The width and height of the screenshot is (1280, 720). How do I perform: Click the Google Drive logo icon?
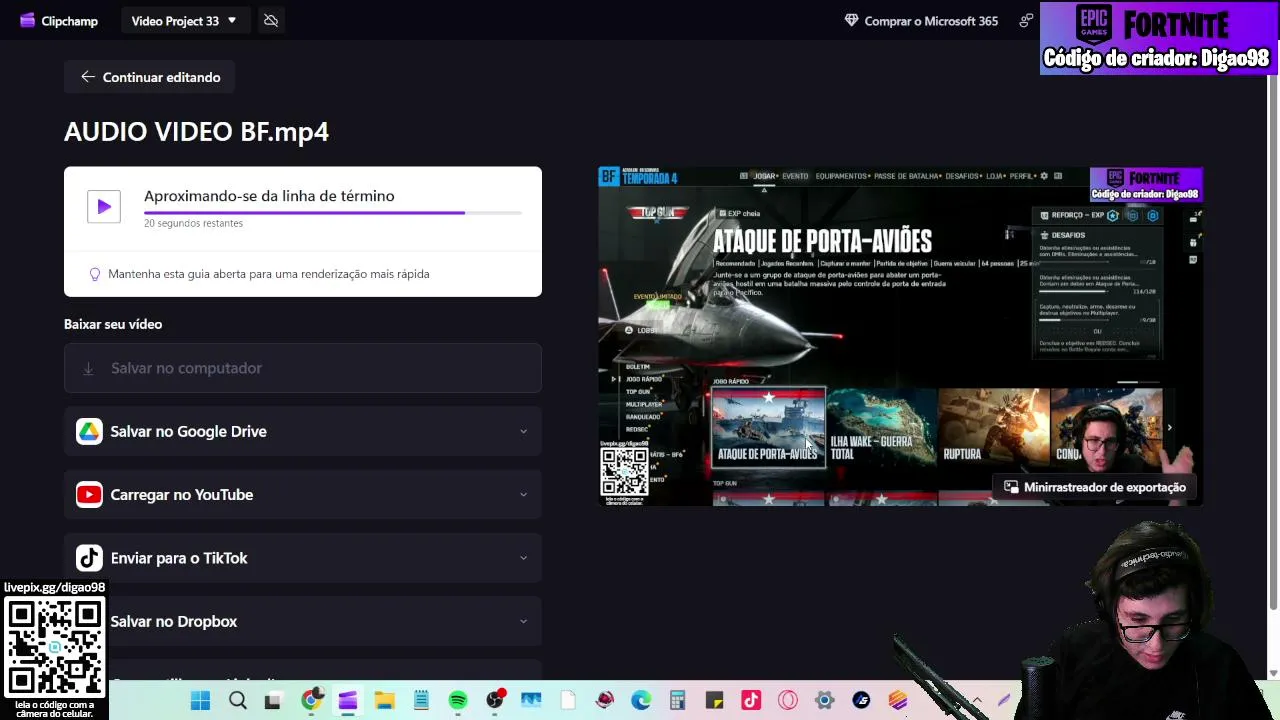(89, 431)
